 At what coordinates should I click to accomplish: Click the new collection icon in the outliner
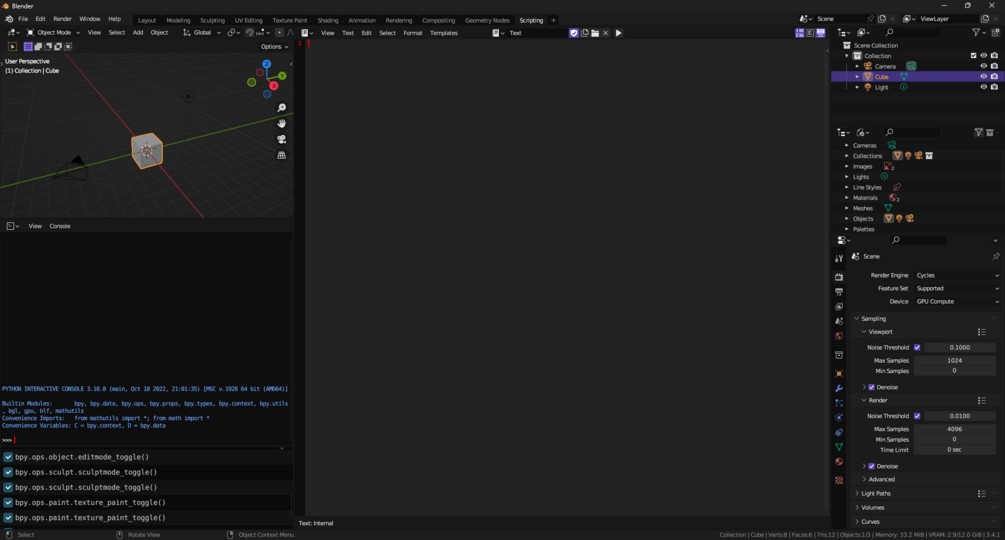[995, 33]
